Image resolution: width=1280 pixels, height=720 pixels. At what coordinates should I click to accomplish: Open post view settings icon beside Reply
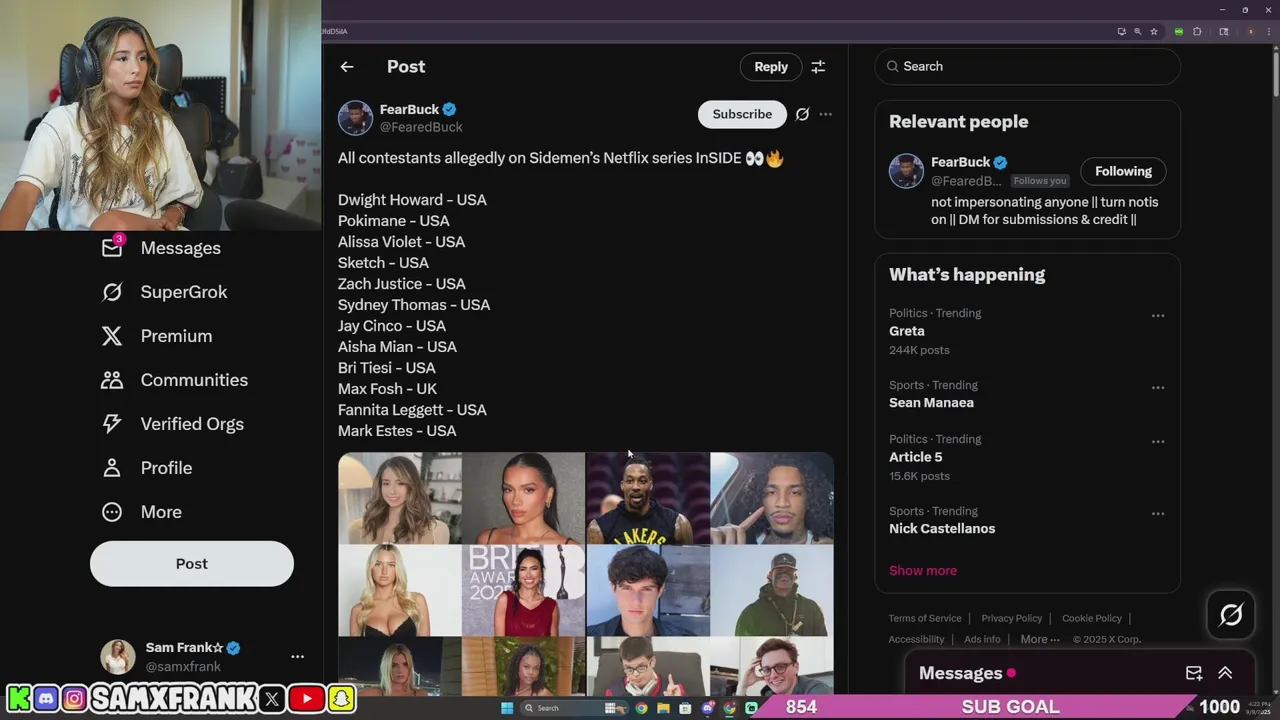(818, 67)
